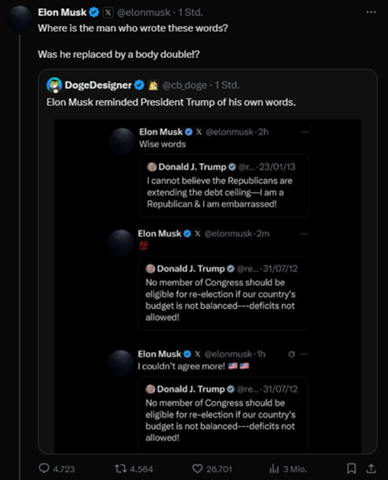Open Elon Musk's profile avatar
Screen dimensions: 388x480
coord(20,19)
